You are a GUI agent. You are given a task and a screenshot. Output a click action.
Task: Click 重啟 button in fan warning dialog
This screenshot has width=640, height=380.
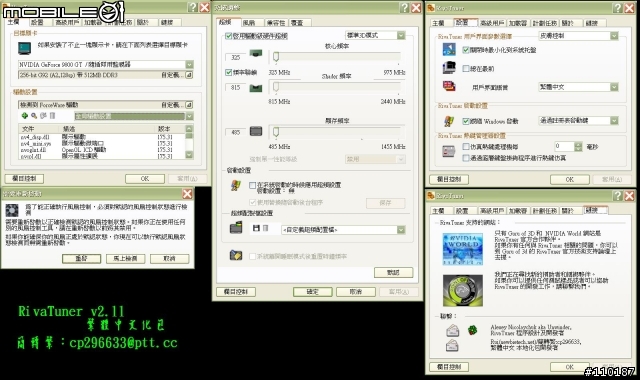click(x=82, y=258)
